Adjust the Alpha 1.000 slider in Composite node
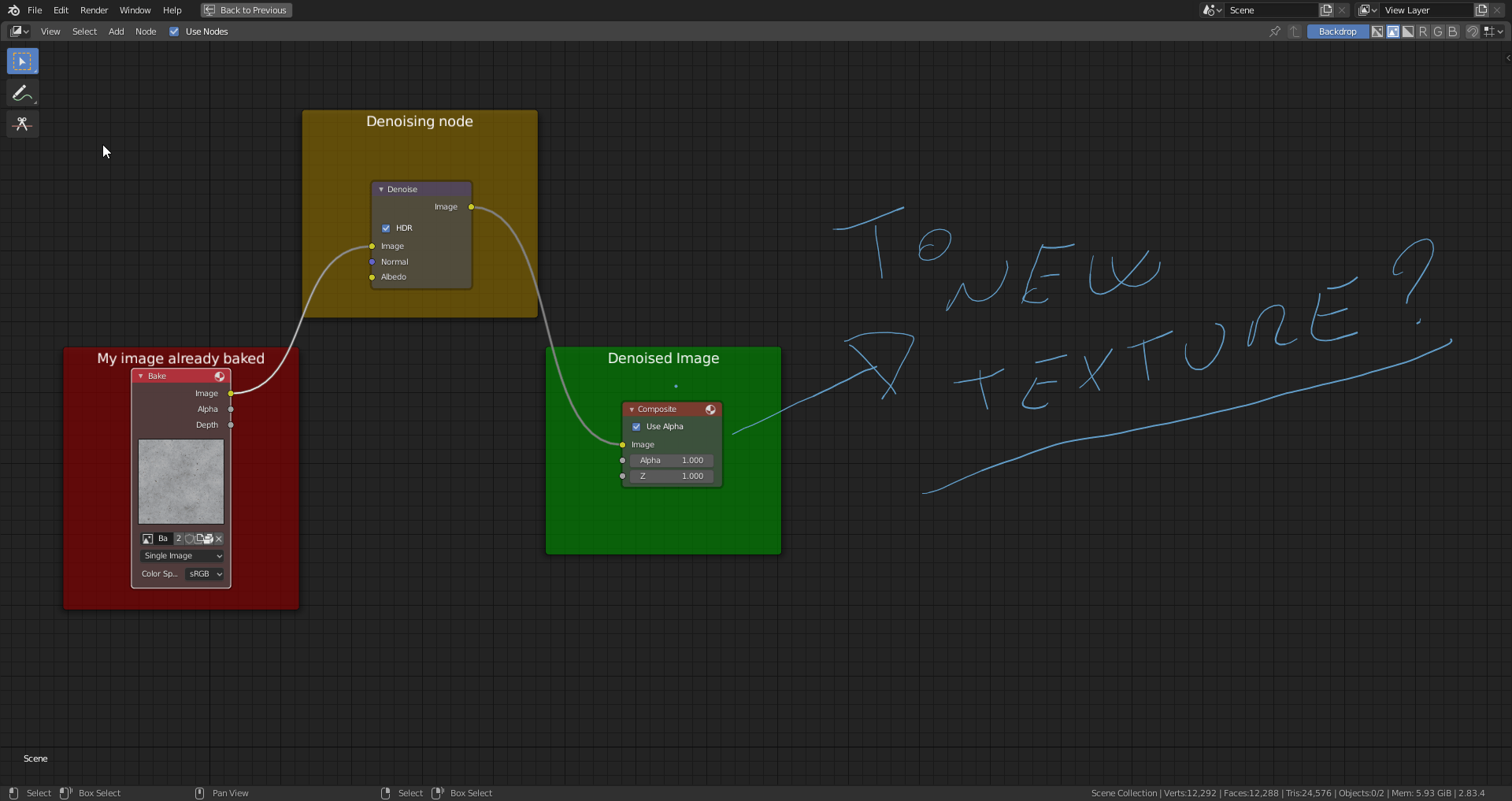The image size is (1512, 801). click(671, 461)
